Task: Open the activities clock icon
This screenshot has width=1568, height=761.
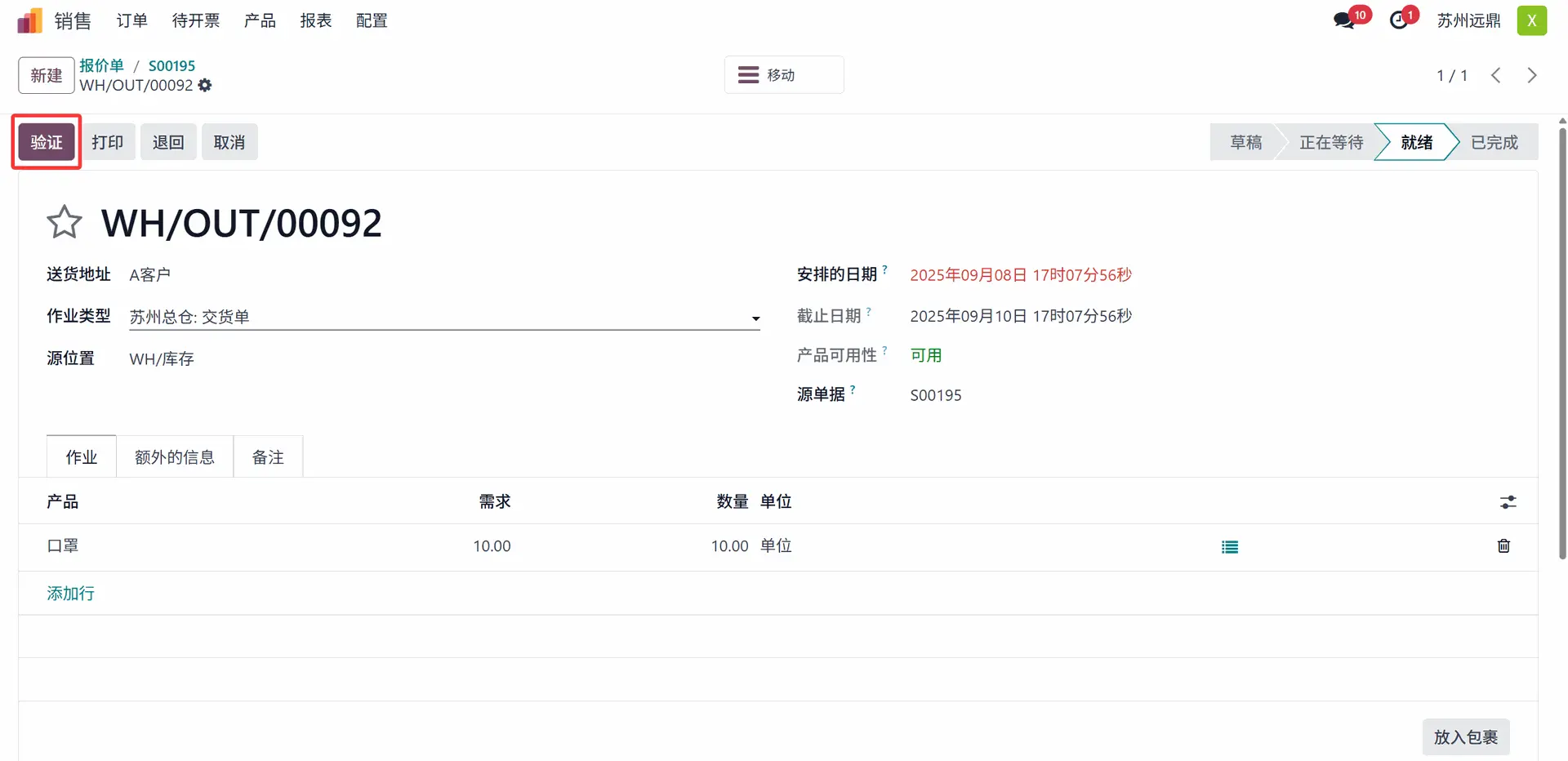Action: click(1399, 20)
